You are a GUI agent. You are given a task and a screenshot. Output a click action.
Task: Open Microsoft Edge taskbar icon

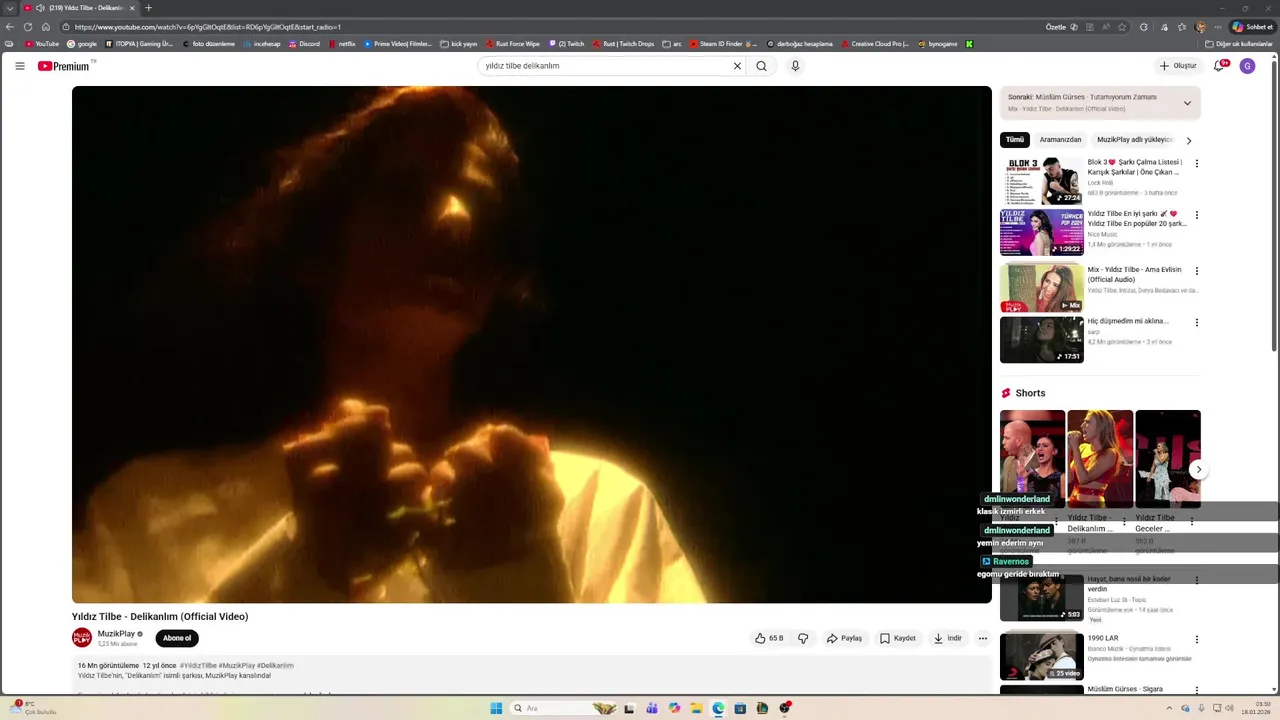(x=718, y=708)
